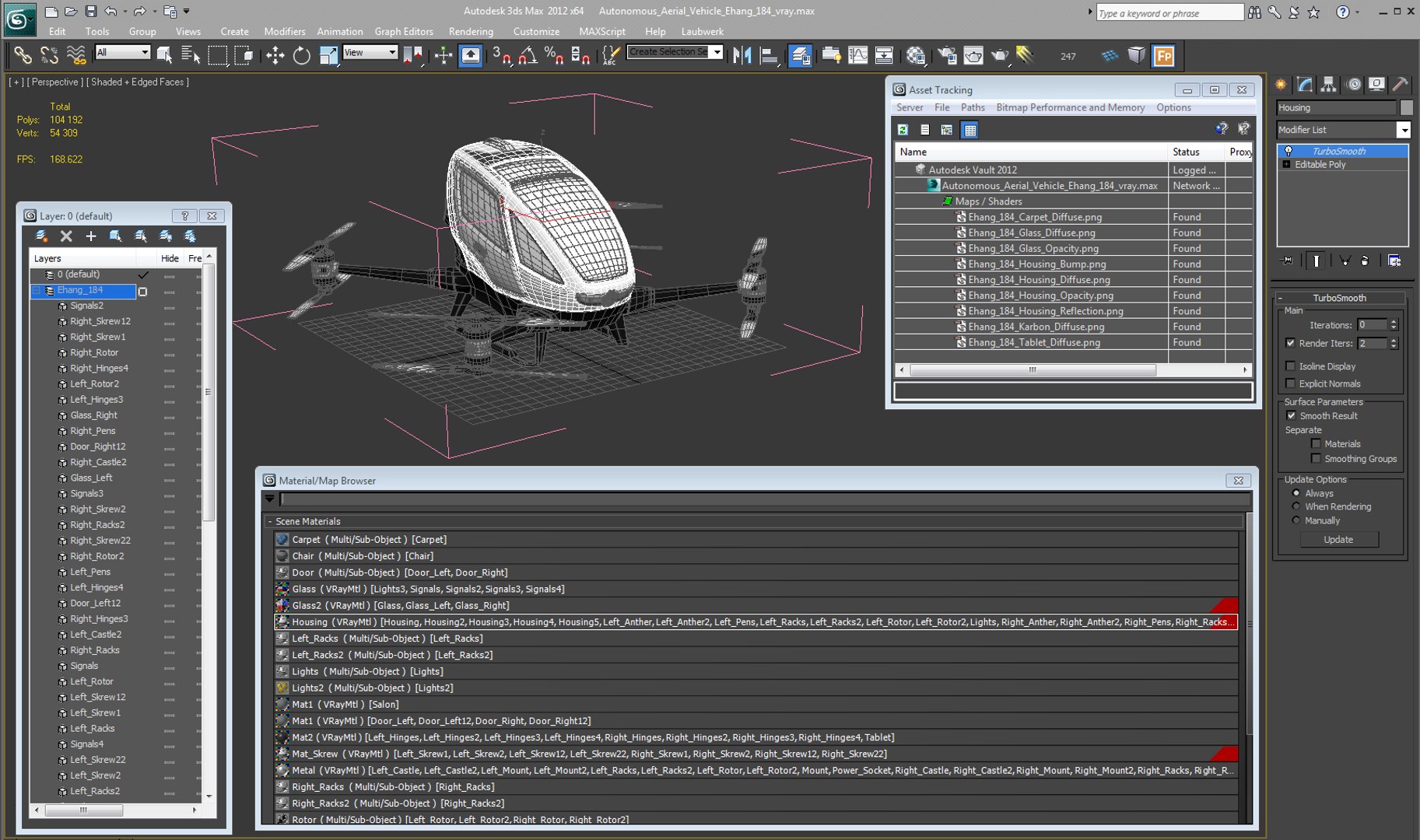Collapse the TurboSmooth rollout
The image size is (1420, 840).
pyautogui.click(x=1340, y=298)
